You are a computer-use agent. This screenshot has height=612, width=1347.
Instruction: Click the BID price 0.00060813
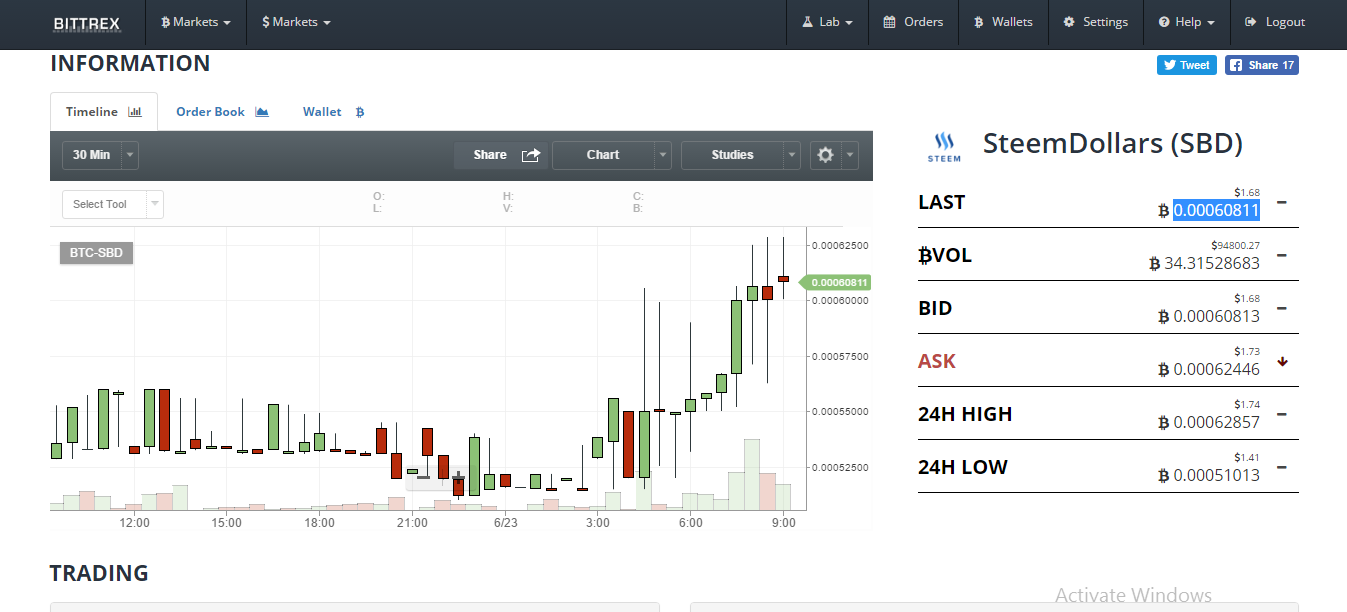[1216, 316]
